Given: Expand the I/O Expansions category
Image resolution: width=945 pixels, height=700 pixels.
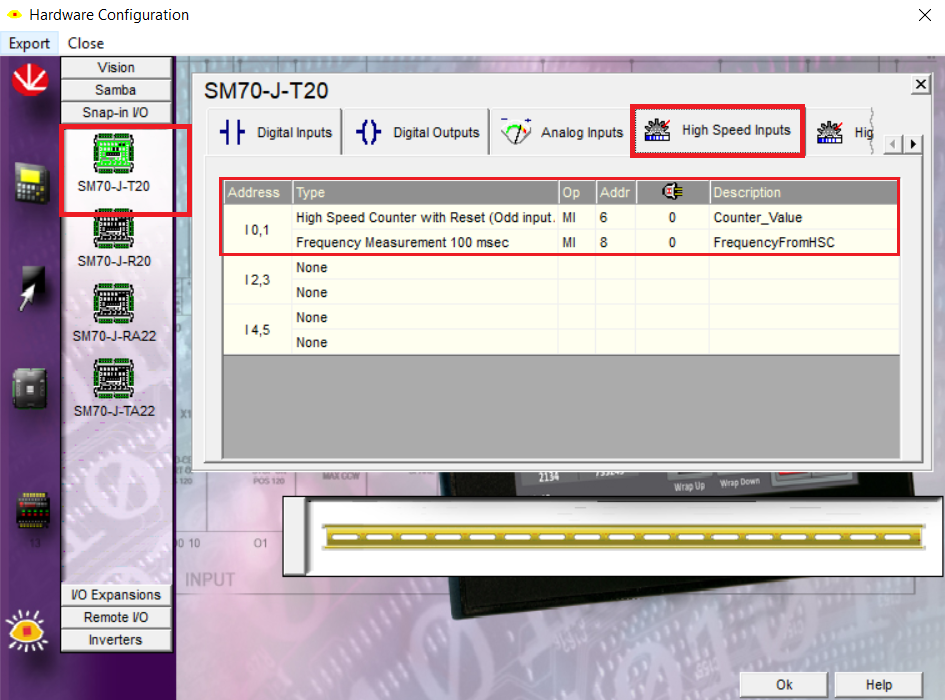Looking at the screenshot, I should click(116, 594).
